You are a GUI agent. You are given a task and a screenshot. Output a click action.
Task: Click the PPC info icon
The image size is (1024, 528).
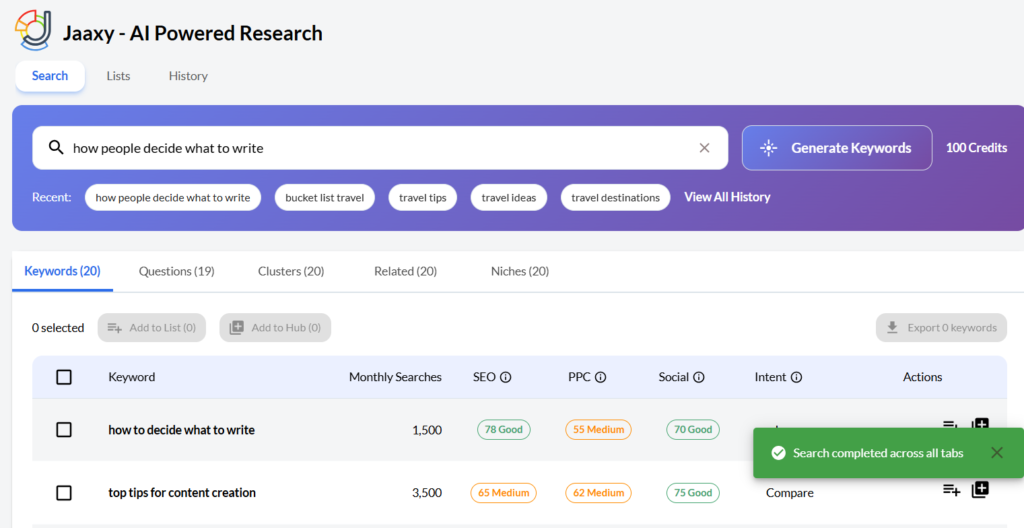[x=600, y=377]
